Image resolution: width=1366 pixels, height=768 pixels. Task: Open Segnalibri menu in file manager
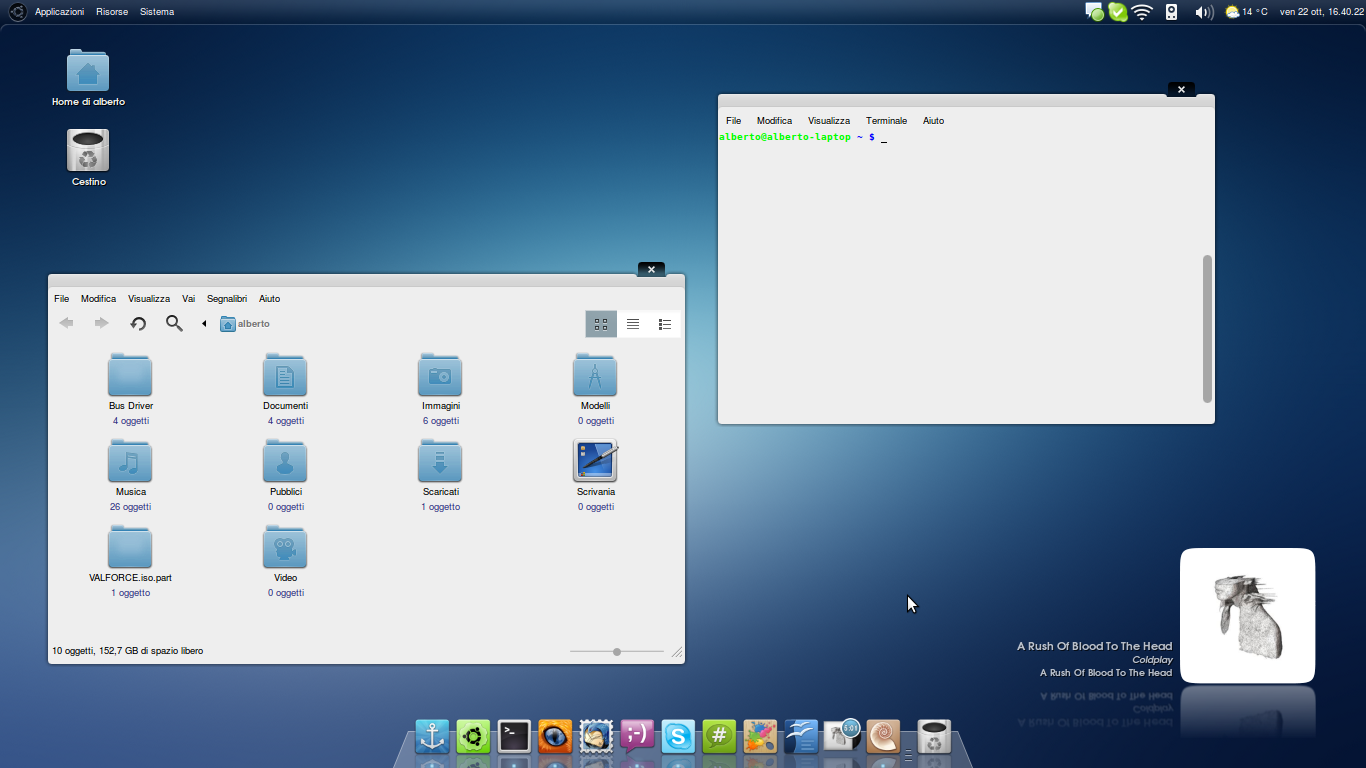tap(227, 299)
